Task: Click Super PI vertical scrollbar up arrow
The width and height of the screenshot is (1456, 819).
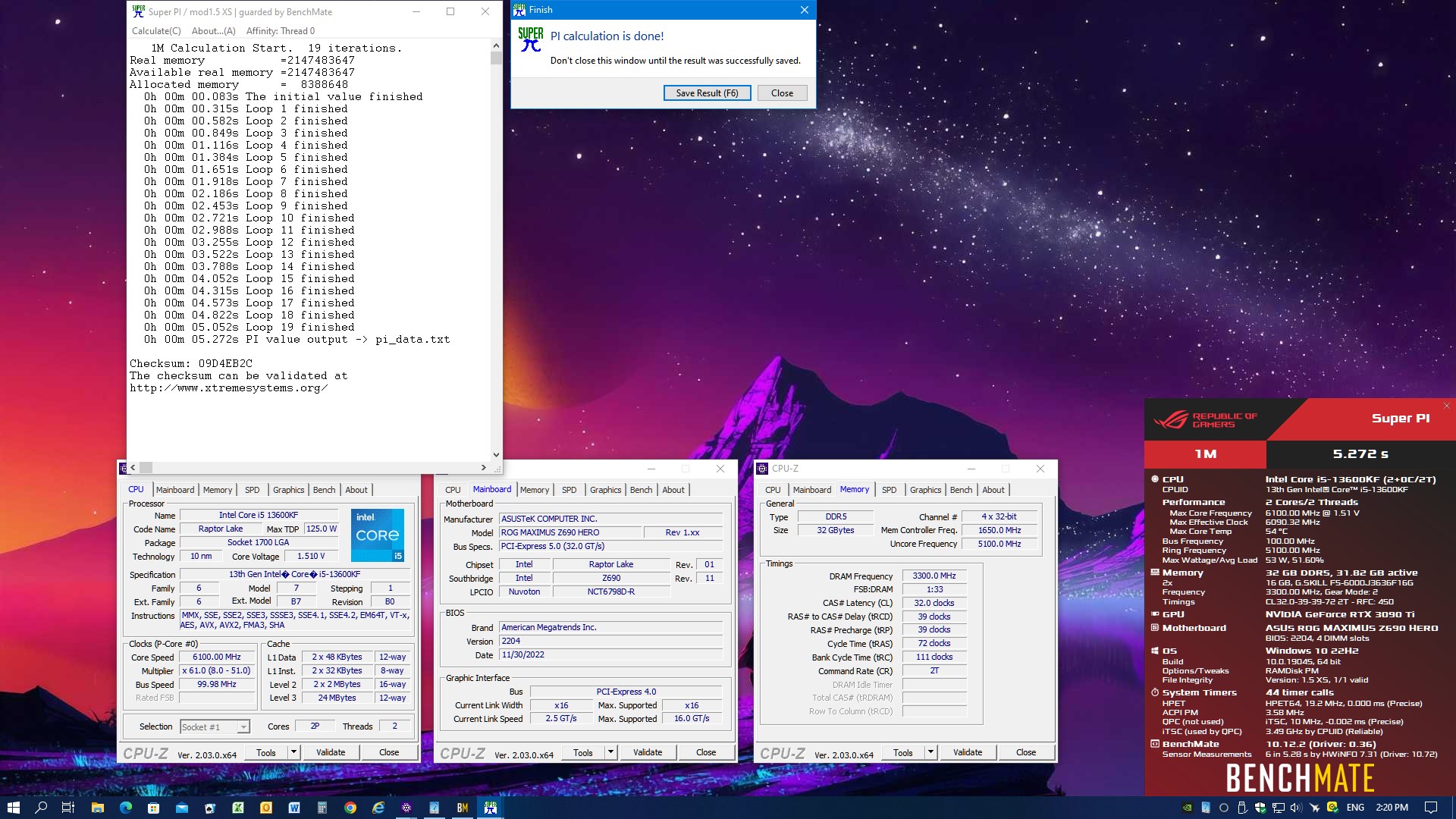Action: [496, 45]
